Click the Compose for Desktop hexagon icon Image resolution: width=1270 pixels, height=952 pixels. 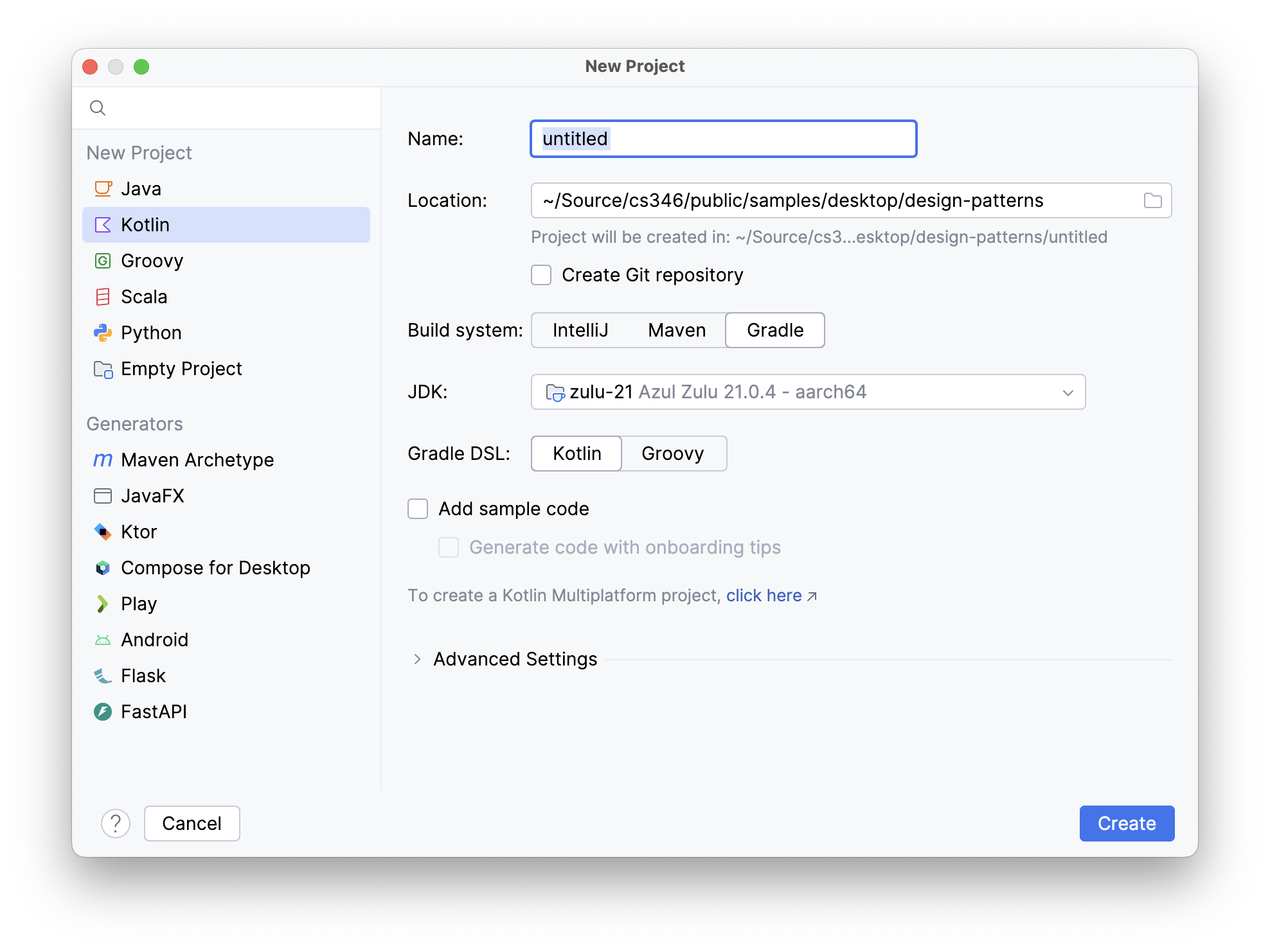coord(103,568)
